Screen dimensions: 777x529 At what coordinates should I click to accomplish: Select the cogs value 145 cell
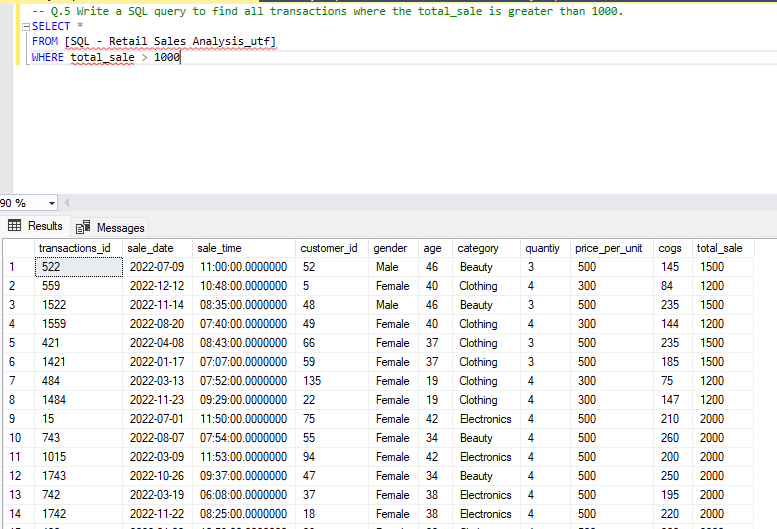click(673, 267)
